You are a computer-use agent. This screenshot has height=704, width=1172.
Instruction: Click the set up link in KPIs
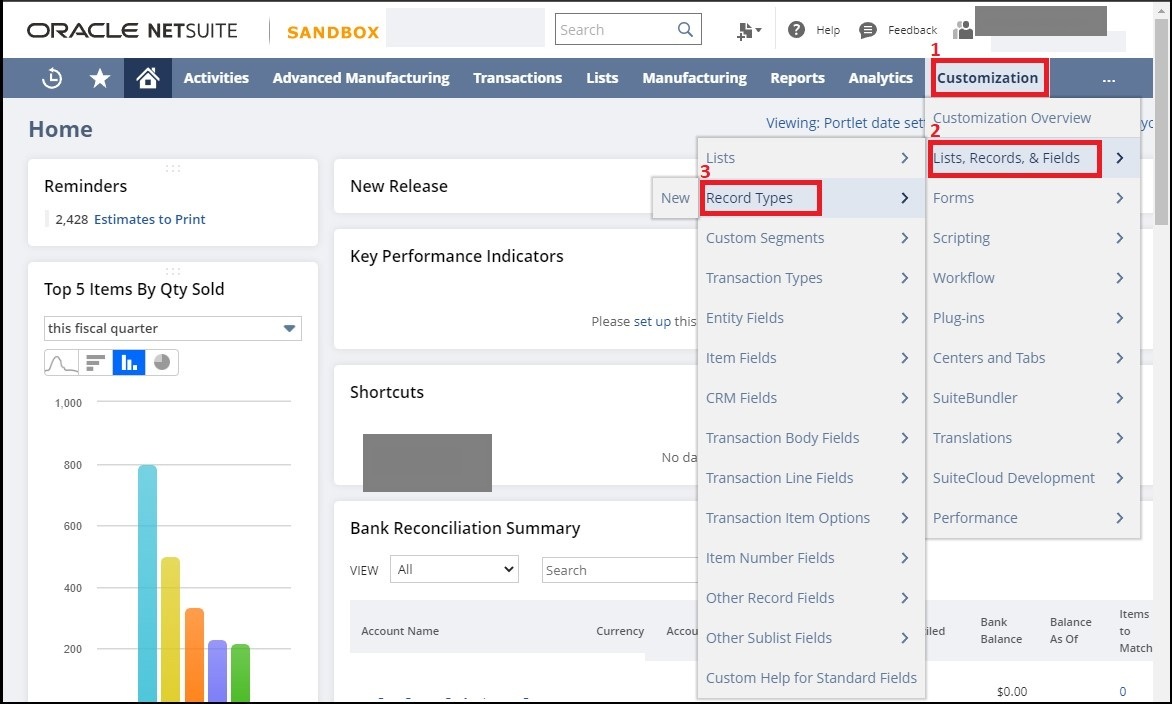[x=653, y=321]
